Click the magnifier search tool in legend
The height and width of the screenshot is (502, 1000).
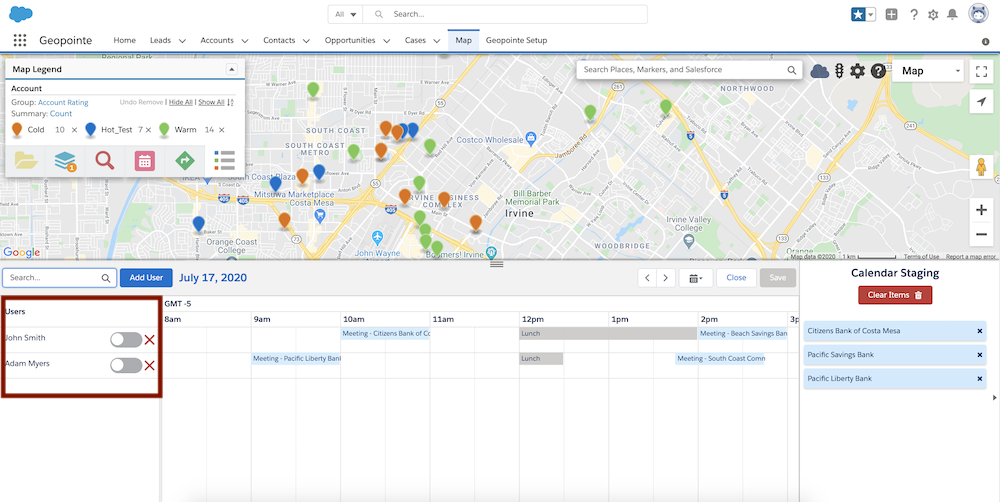(105, 160)
